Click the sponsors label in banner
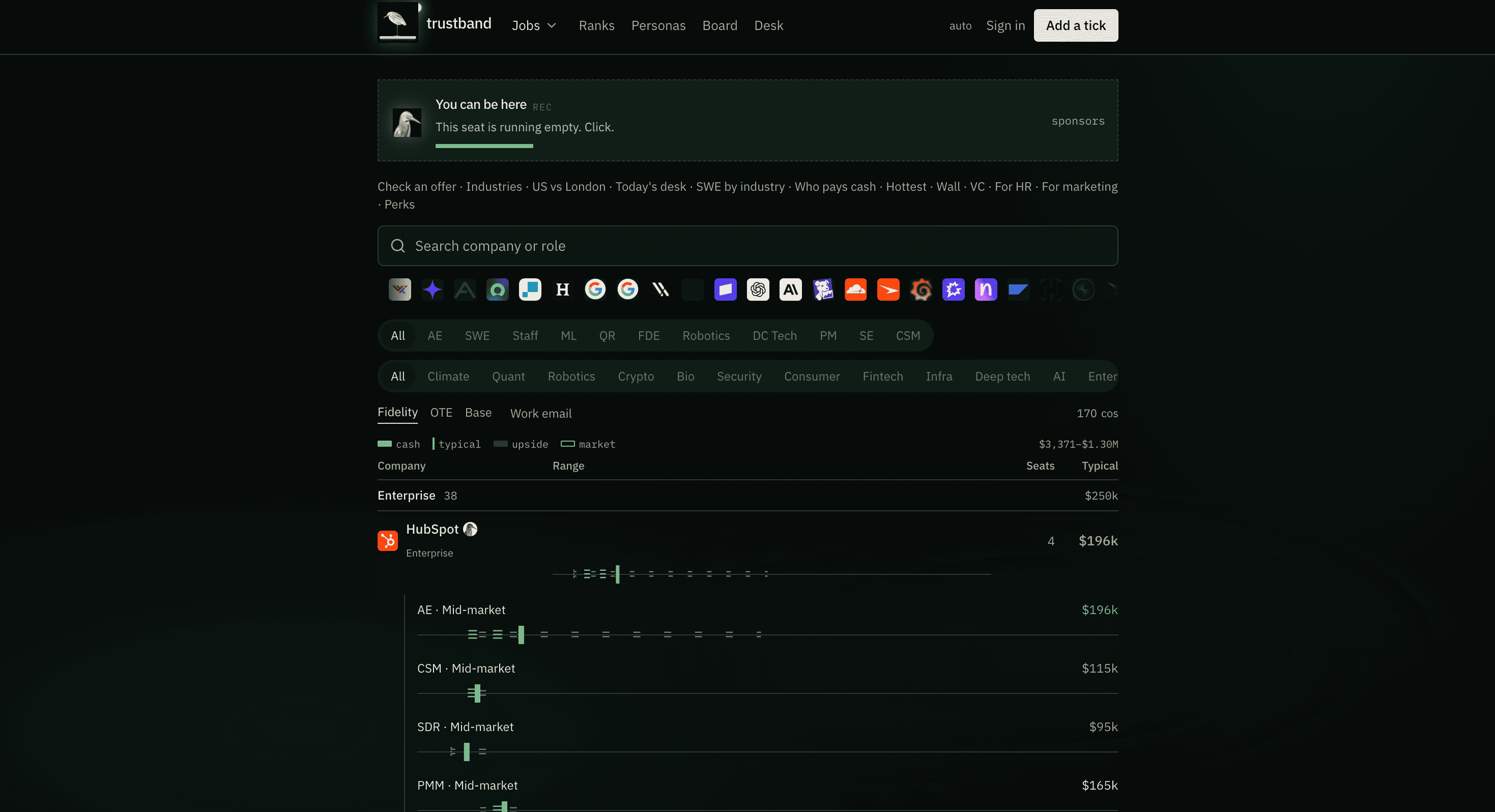The height and width of the screenshot is (812, 1495). coord(1078,121)
